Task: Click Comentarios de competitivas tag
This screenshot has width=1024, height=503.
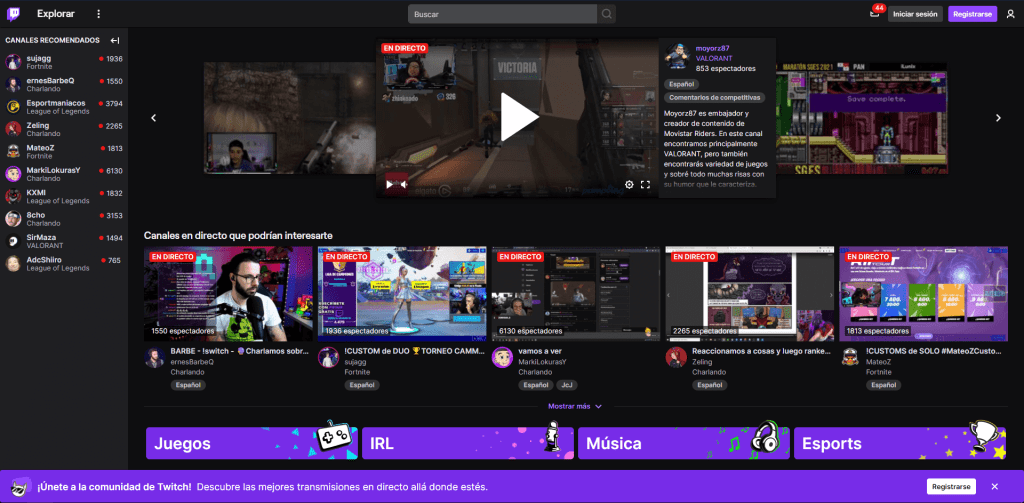Action: (x=714, y=97)
